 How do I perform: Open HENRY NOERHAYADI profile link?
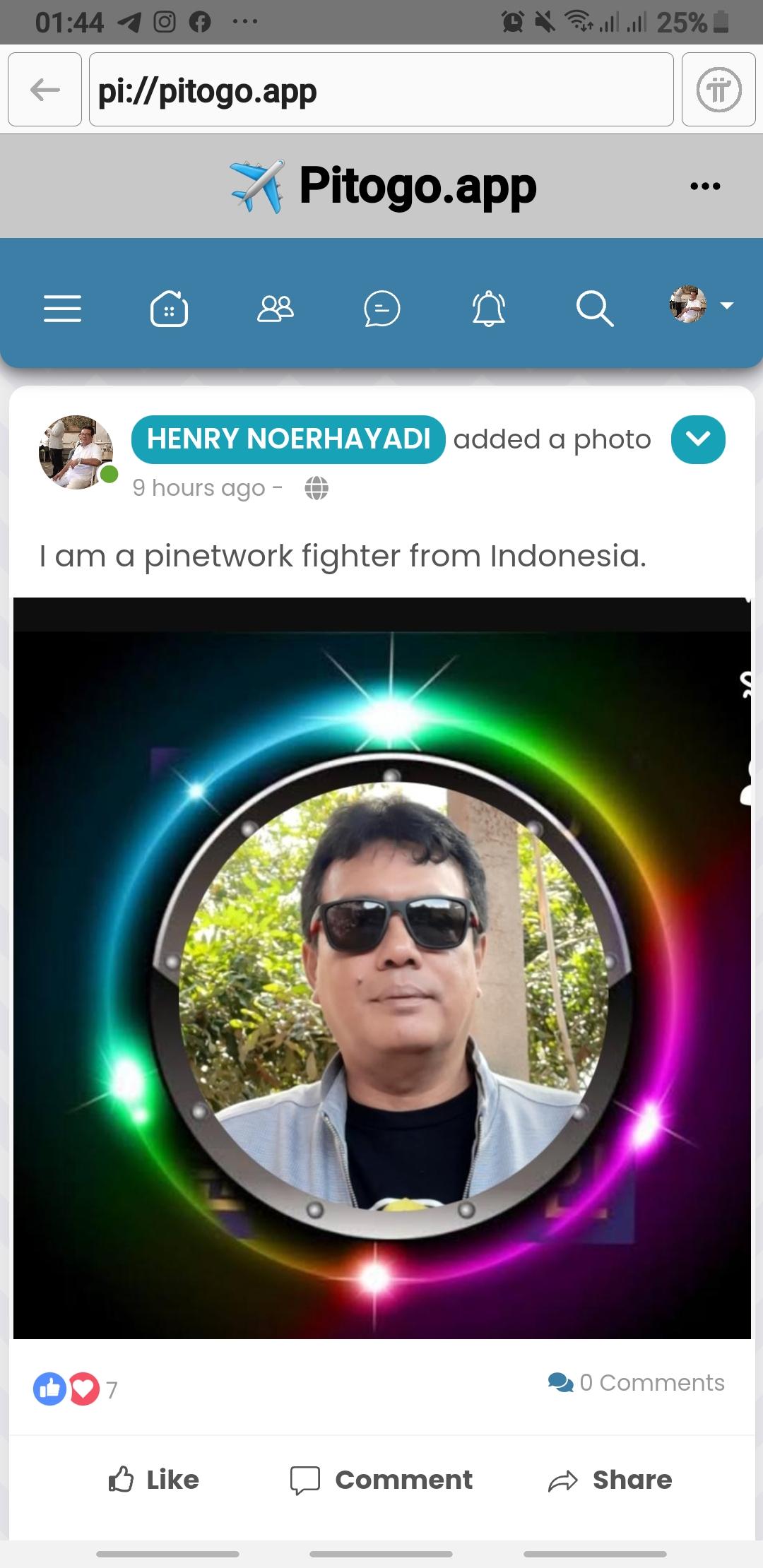click(288, 439)
